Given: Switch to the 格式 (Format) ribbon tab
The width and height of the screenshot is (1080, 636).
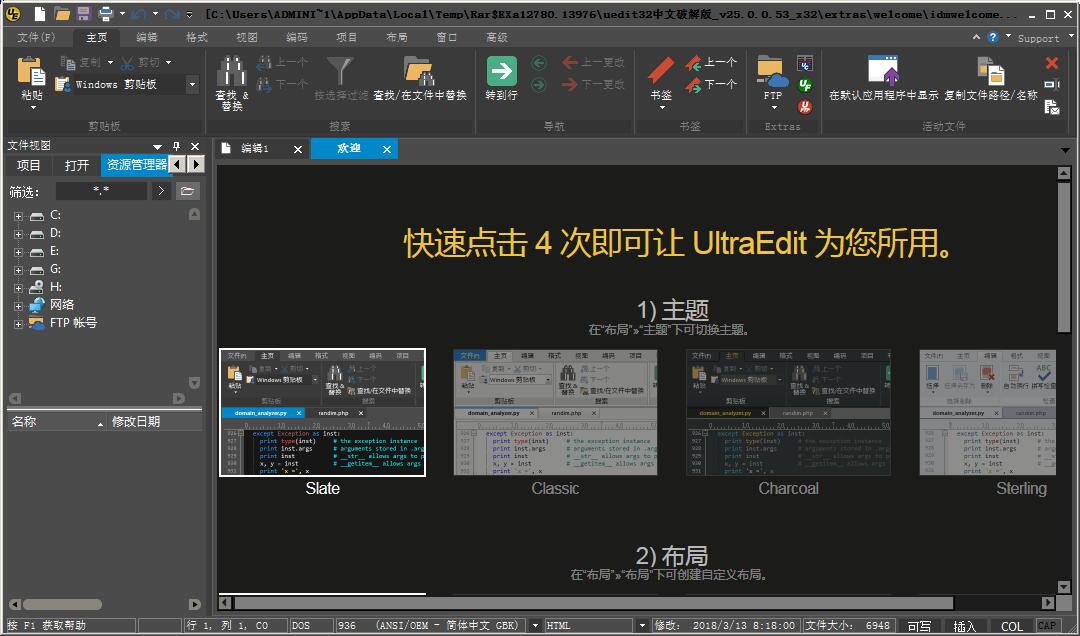Looking at the screenshot, I should coord(197,37).
